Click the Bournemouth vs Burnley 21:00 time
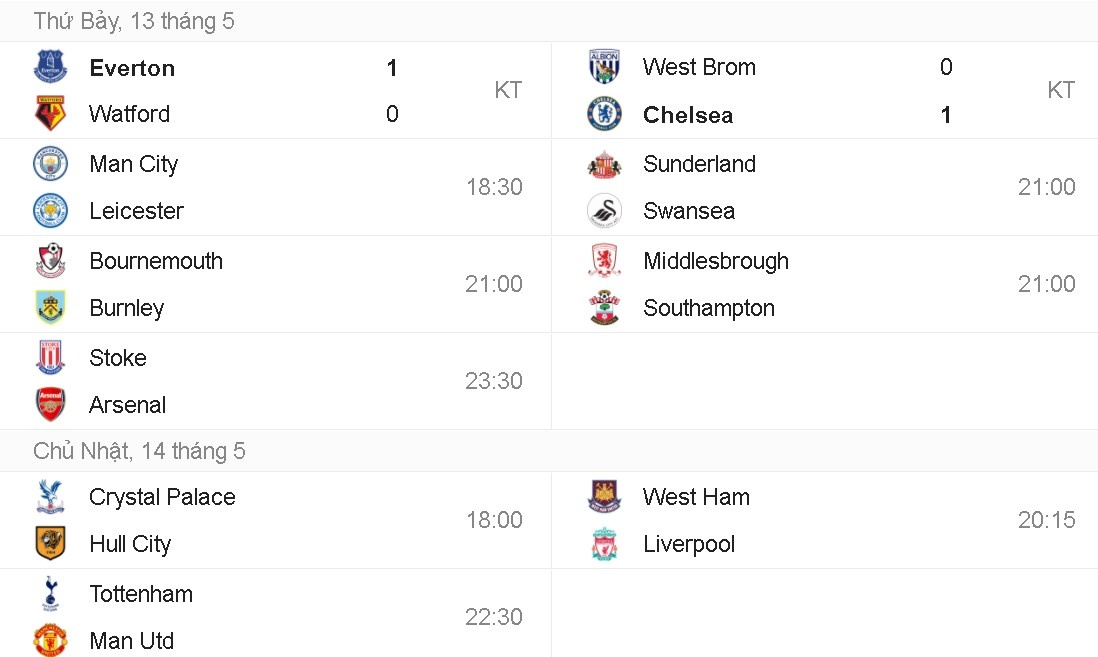Image resolution: width=1098 pixels, height=657 pixels. point(494,284)
